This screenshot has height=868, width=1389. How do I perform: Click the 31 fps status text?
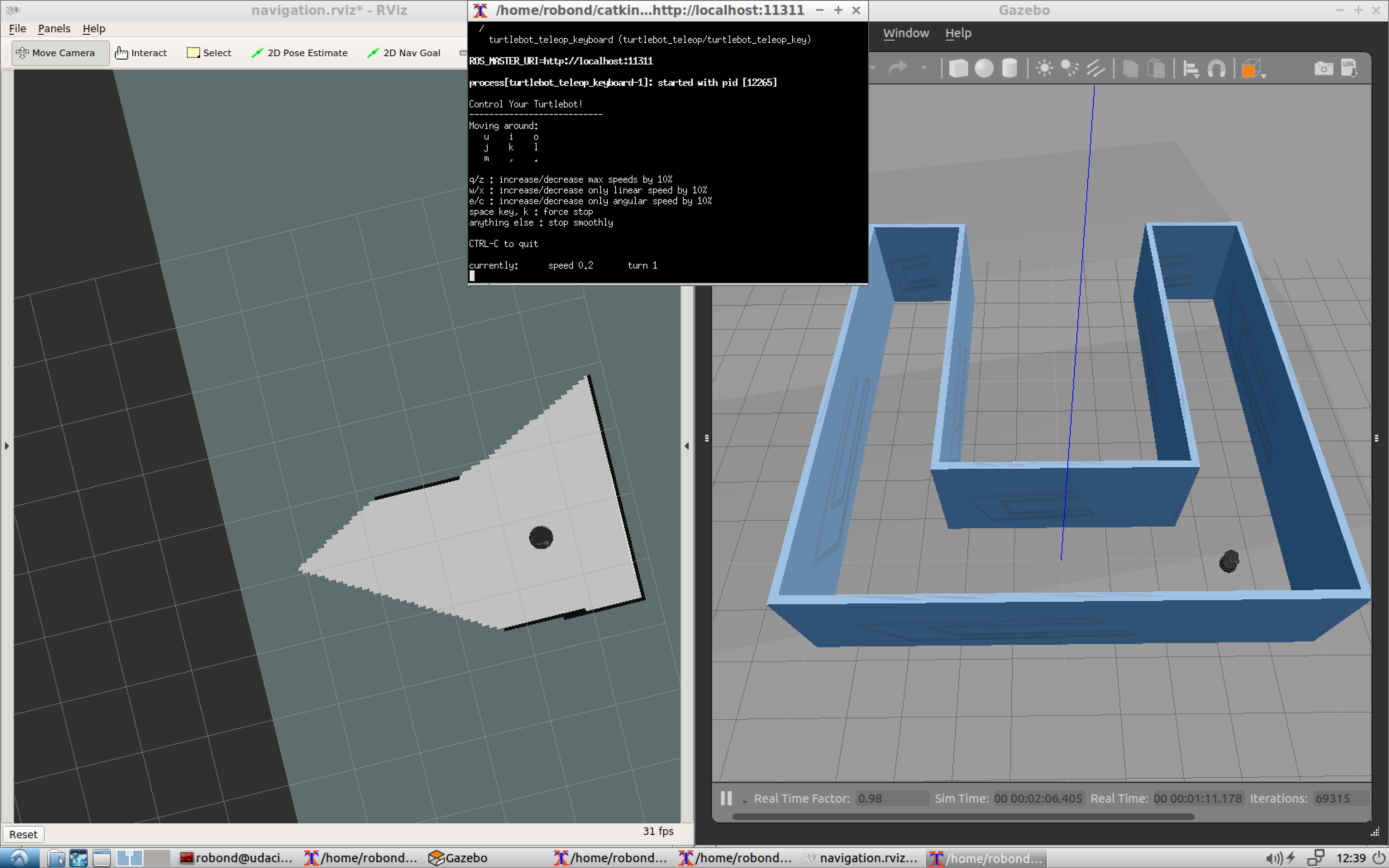click(658, 831)
